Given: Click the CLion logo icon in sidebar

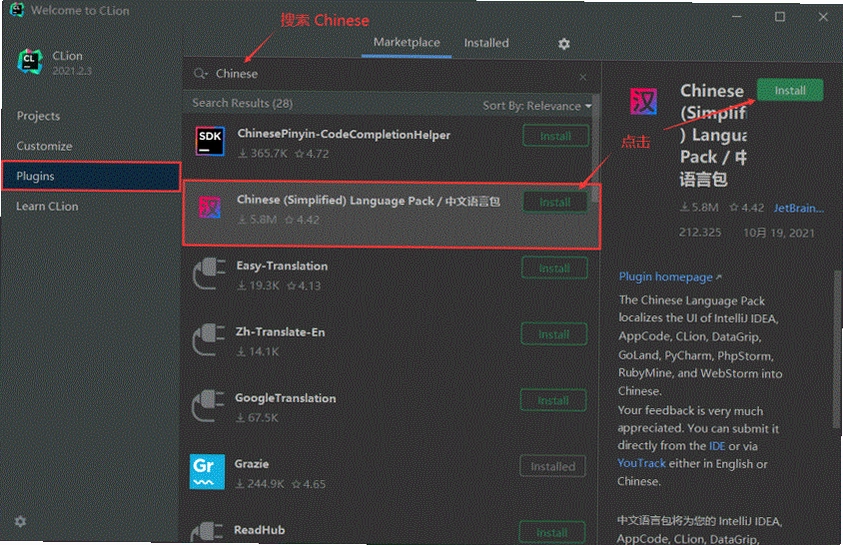Looking at the screenshot, I should [x=30, y=61].
